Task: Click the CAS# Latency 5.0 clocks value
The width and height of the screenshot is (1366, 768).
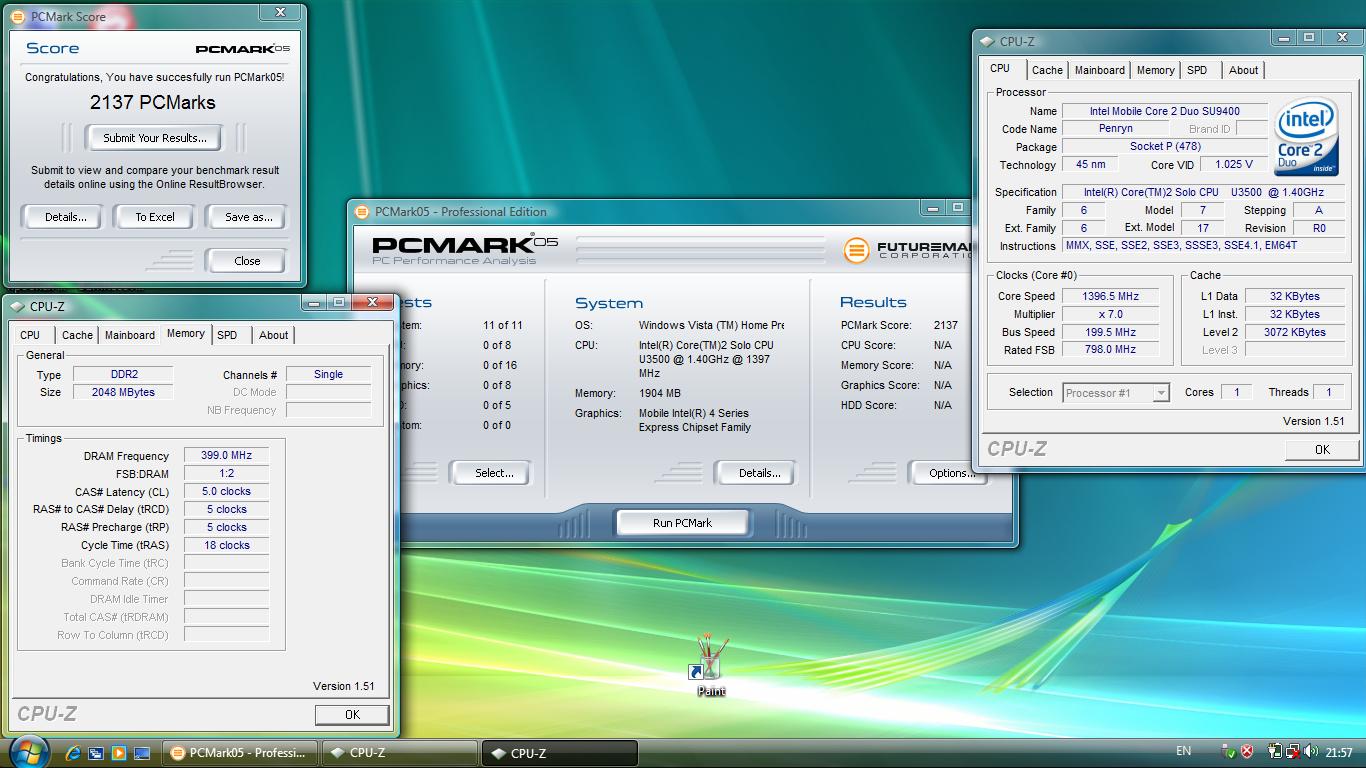Action: [x=227, y=491]
